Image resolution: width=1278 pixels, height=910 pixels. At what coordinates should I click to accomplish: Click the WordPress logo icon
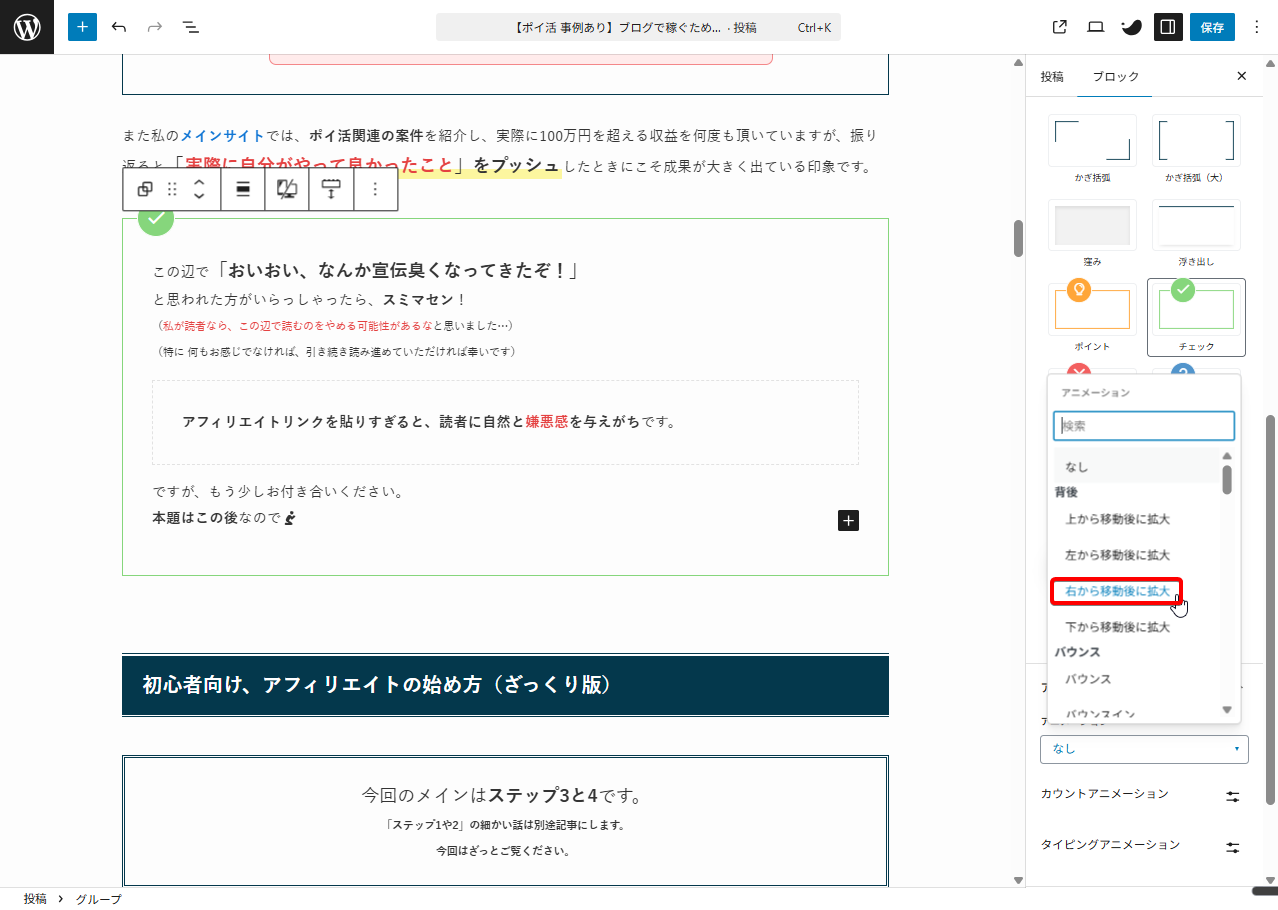tap(27, 27)
